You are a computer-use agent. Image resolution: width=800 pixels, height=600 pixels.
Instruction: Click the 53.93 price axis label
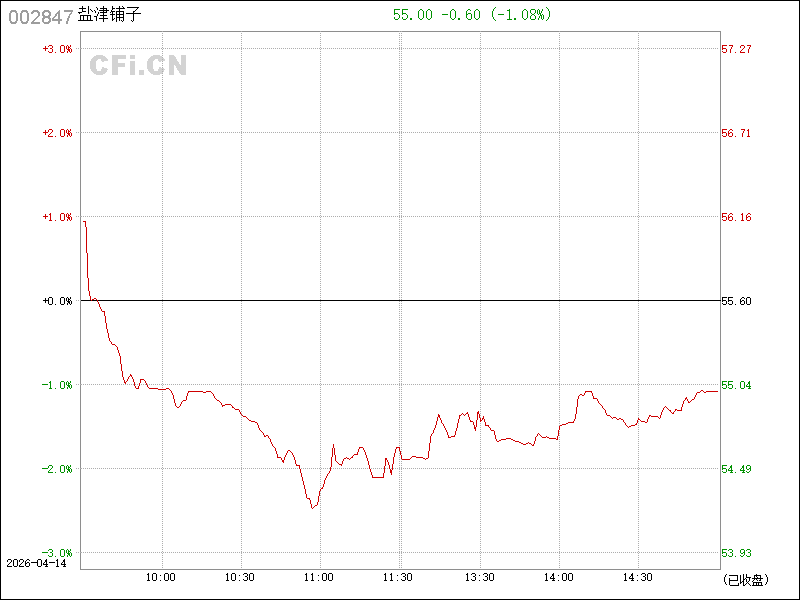736,553
